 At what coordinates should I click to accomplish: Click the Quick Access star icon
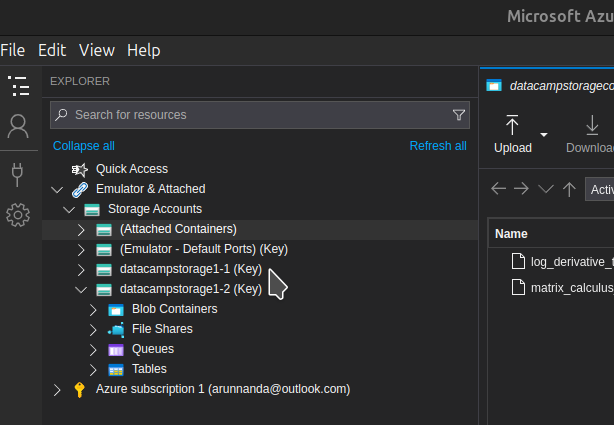(x=79, y=169)
